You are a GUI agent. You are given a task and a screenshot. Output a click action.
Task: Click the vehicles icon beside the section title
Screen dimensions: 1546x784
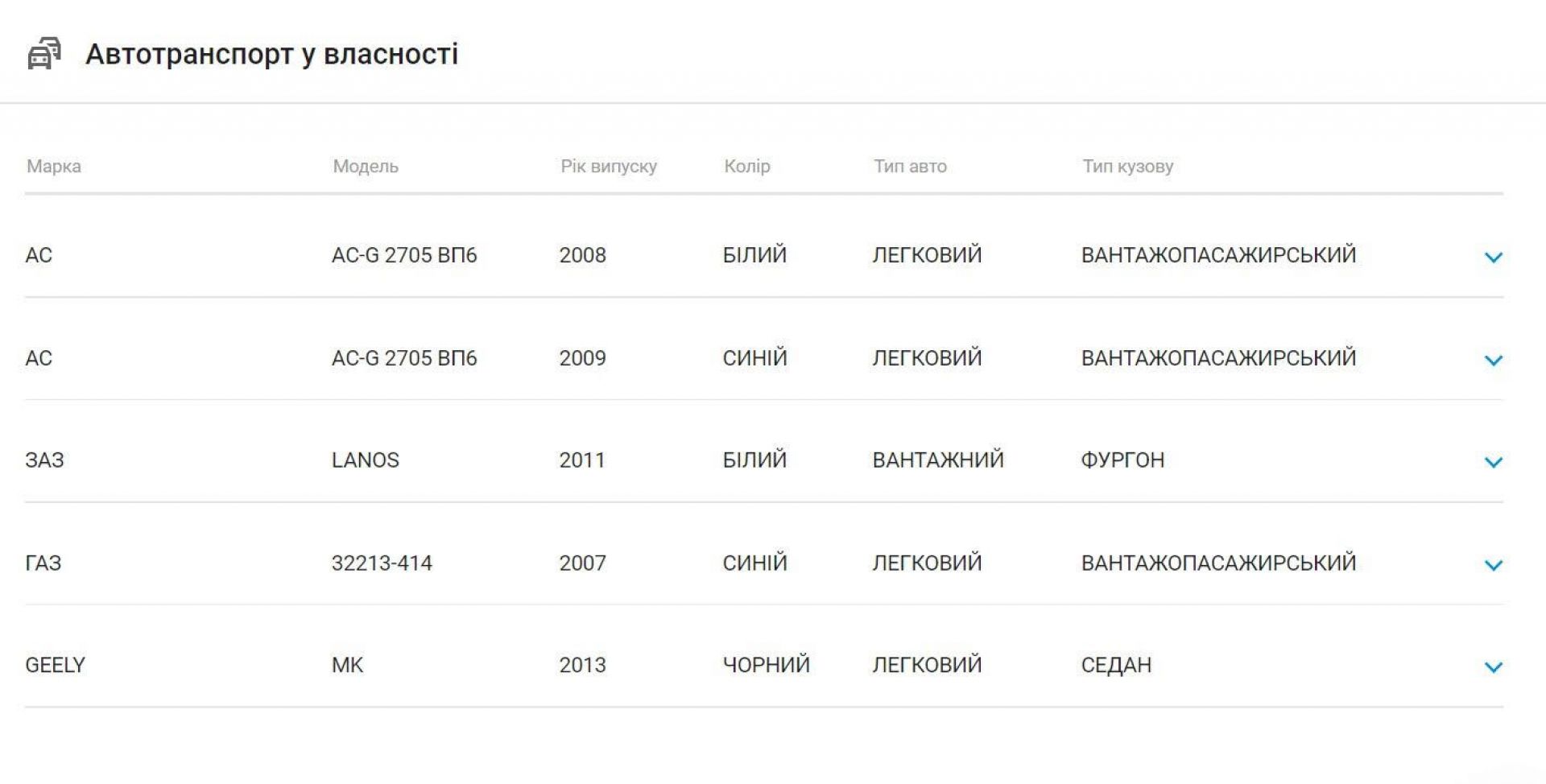pos(44,54)
